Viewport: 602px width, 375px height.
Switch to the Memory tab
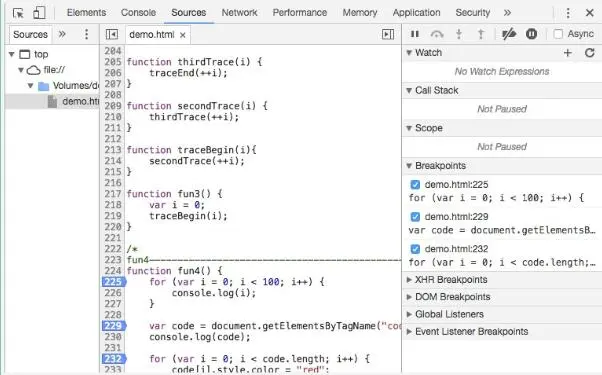[x=359, y=13]
